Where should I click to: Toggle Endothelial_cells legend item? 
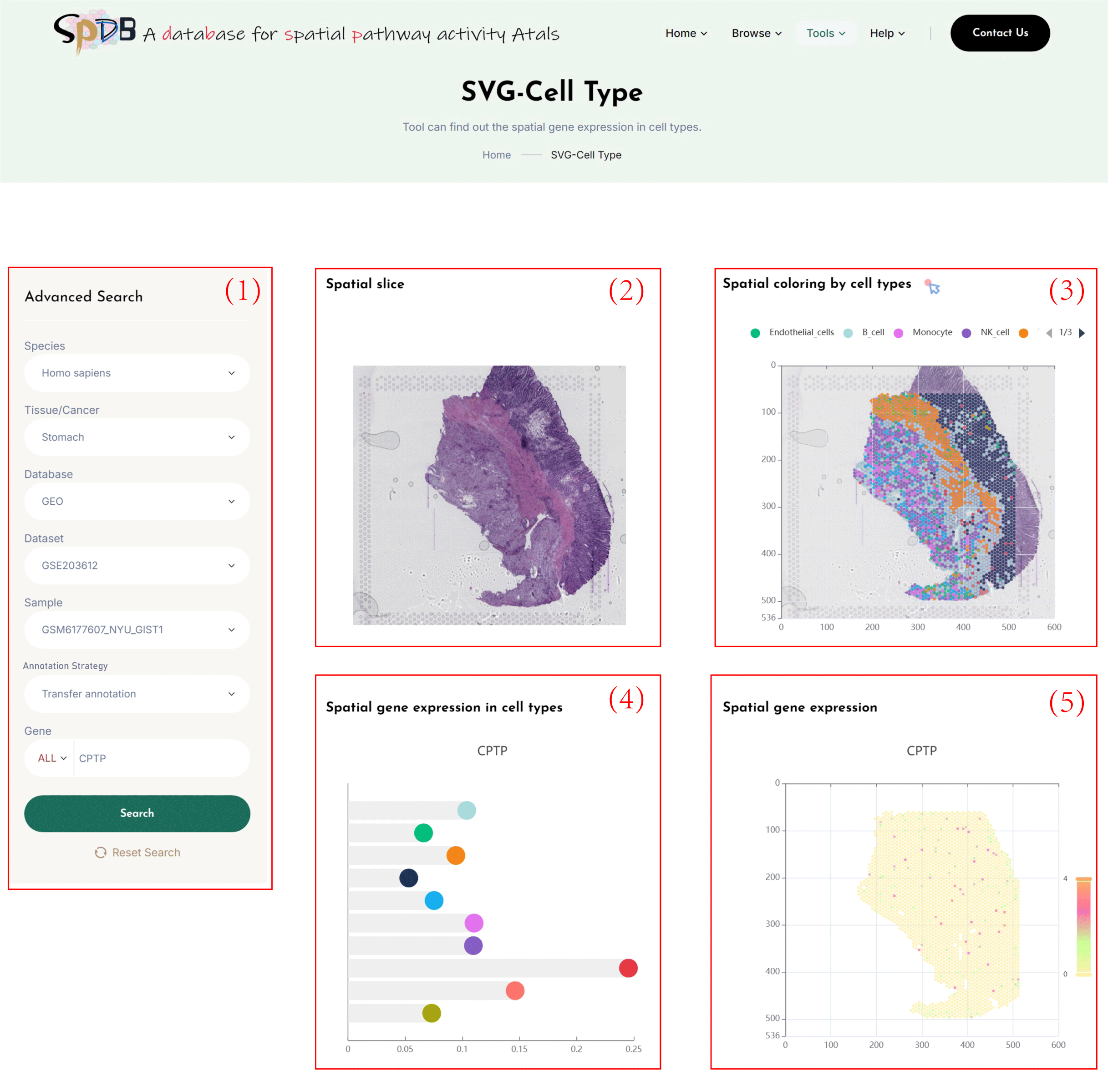(x=792, y=333)
